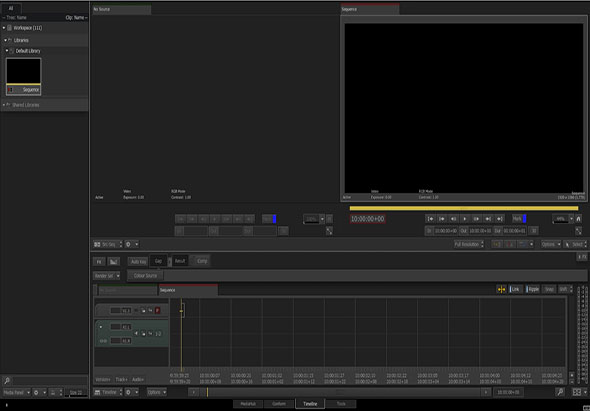
Task: Click the Audio+ button
Action: (138, 379)
